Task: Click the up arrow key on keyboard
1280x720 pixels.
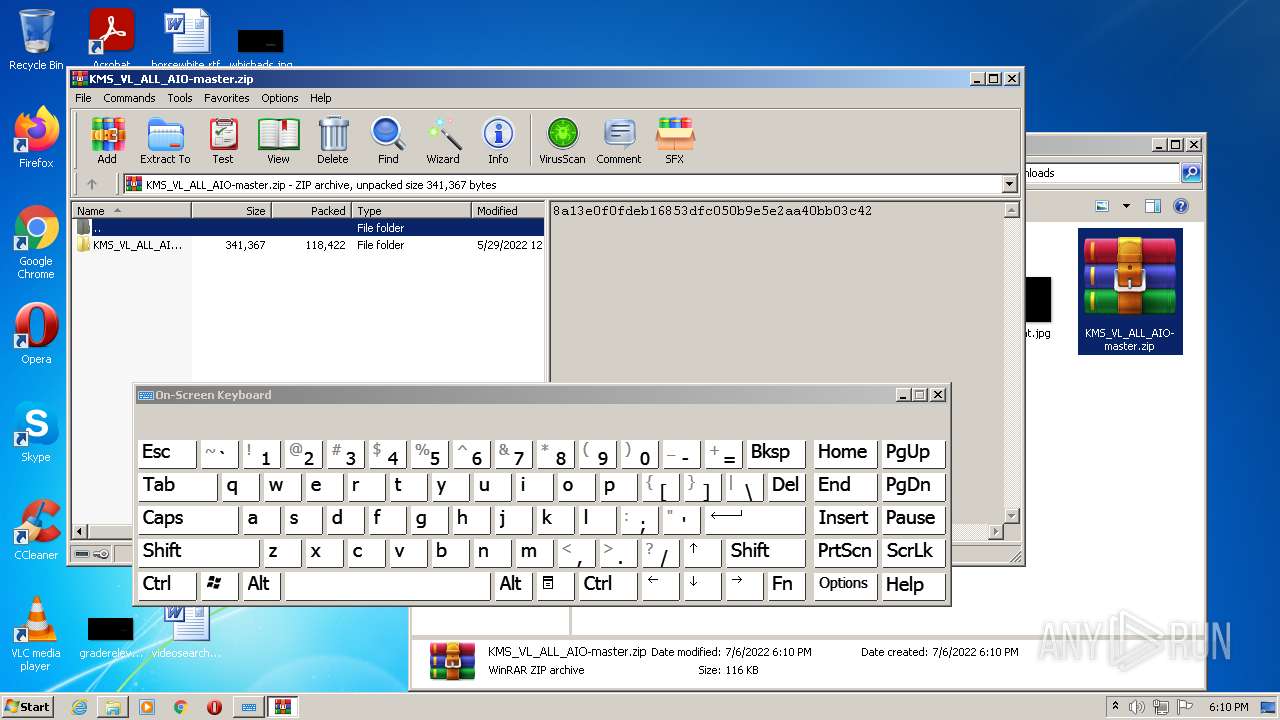Action: click(x=702, y=552)
